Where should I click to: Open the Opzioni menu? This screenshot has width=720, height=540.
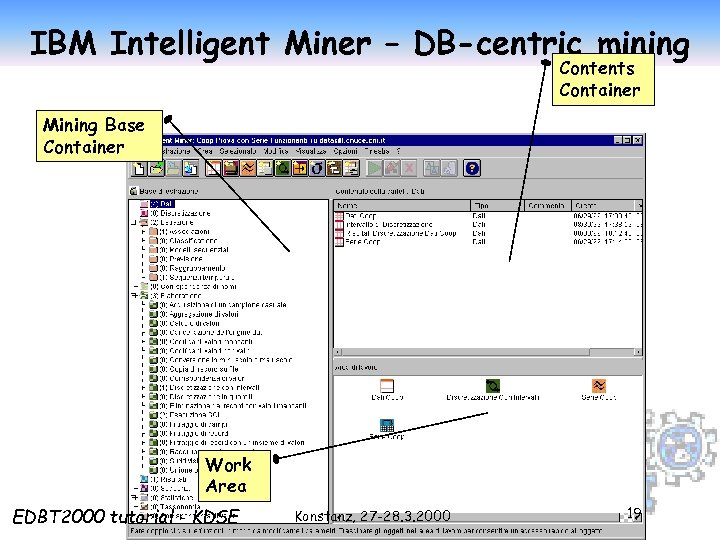345,151
